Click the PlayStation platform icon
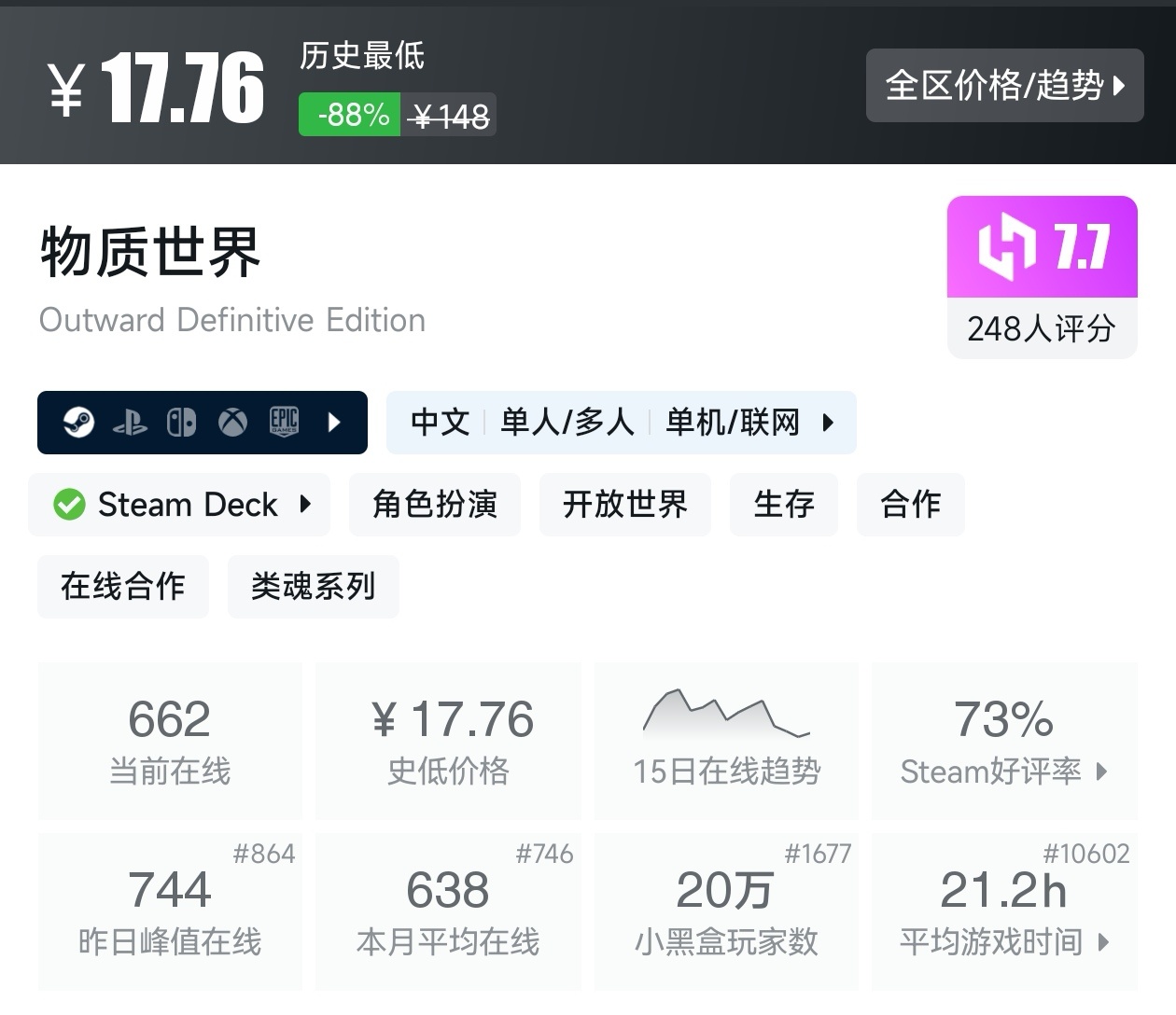1176x1015 pixels. [130, 424]
